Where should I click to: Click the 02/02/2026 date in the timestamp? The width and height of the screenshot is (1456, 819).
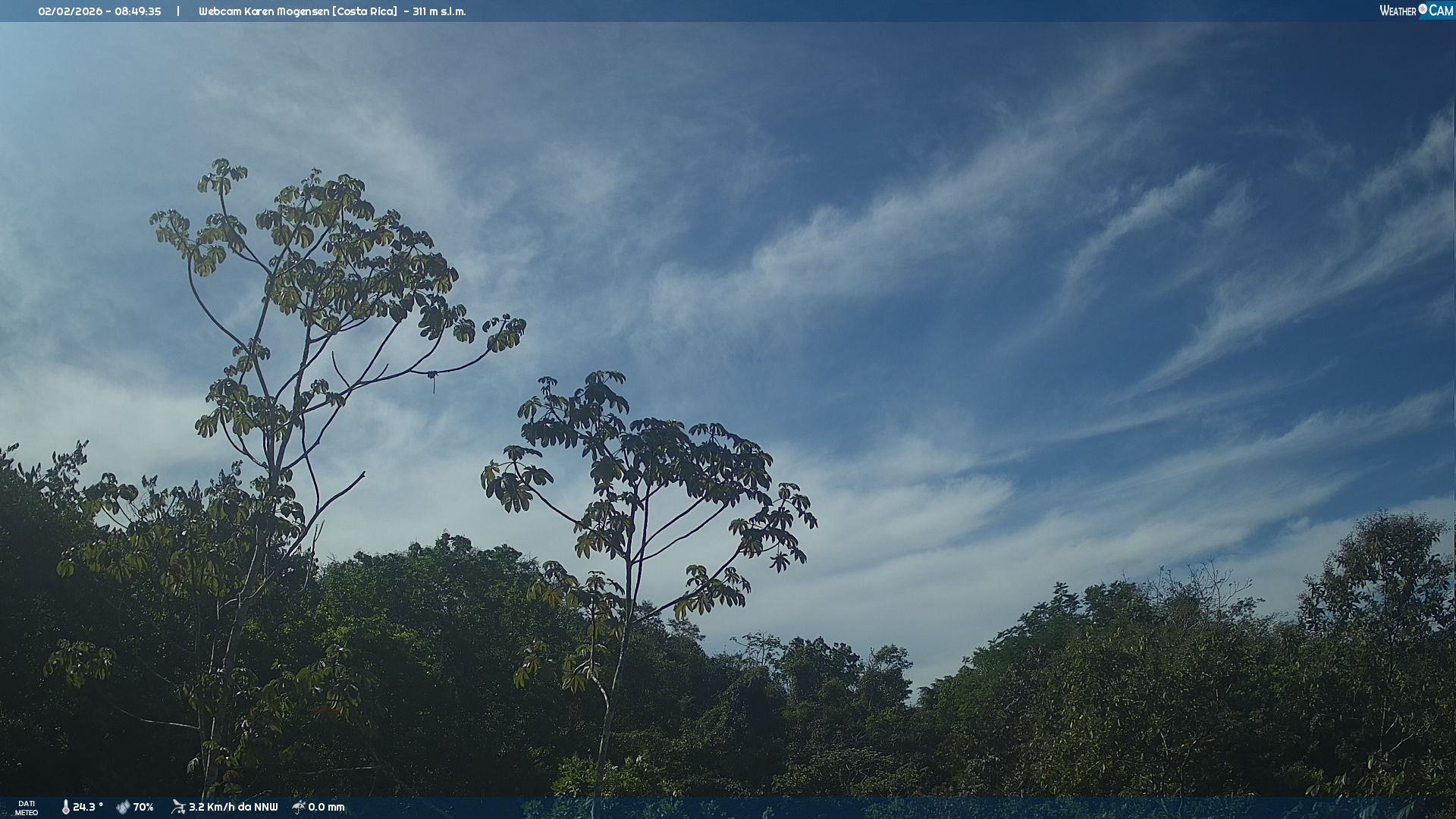pyautogui.click(x=70, y=11)
